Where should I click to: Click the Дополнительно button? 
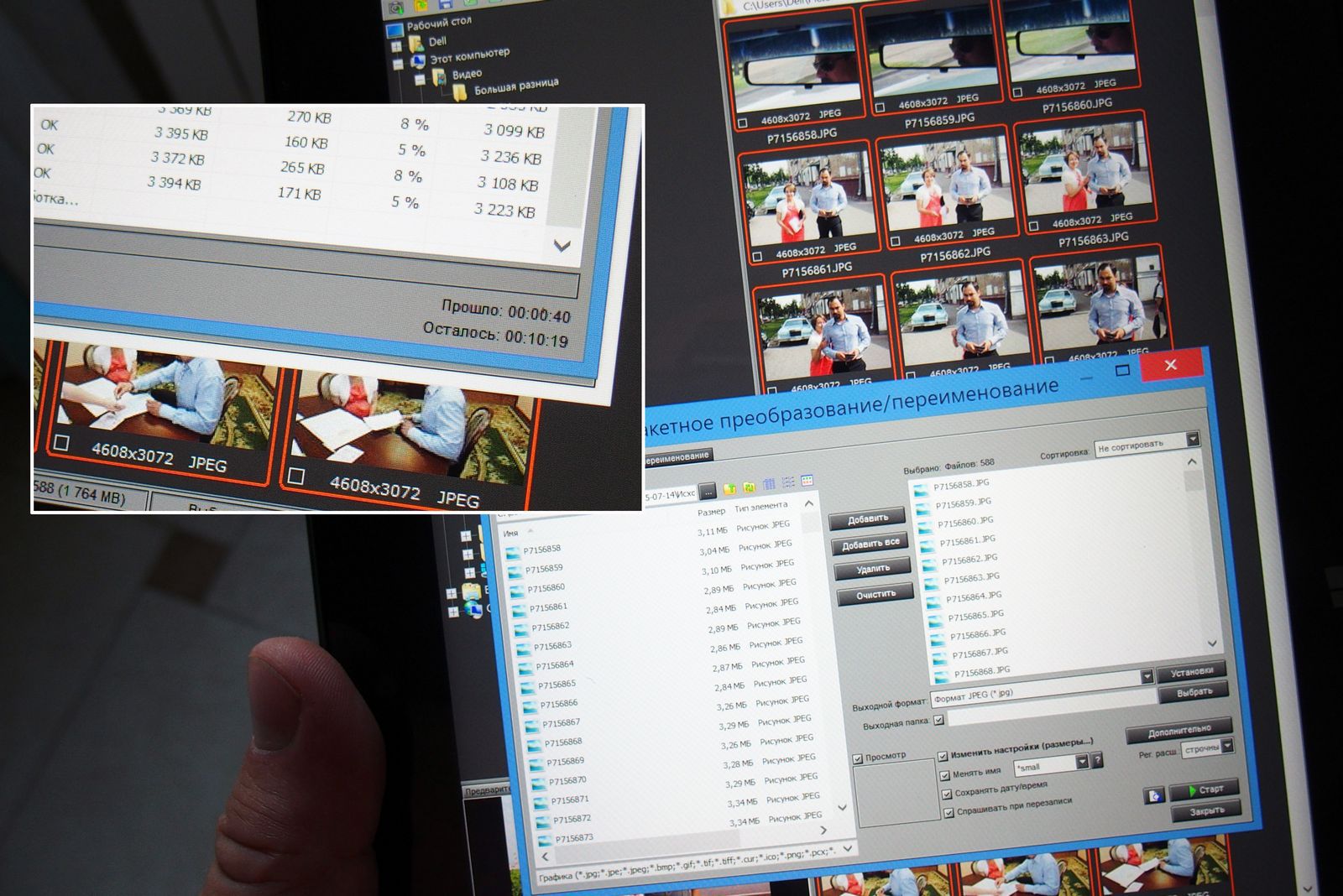pyautogui.click(x=1179, y=732)
